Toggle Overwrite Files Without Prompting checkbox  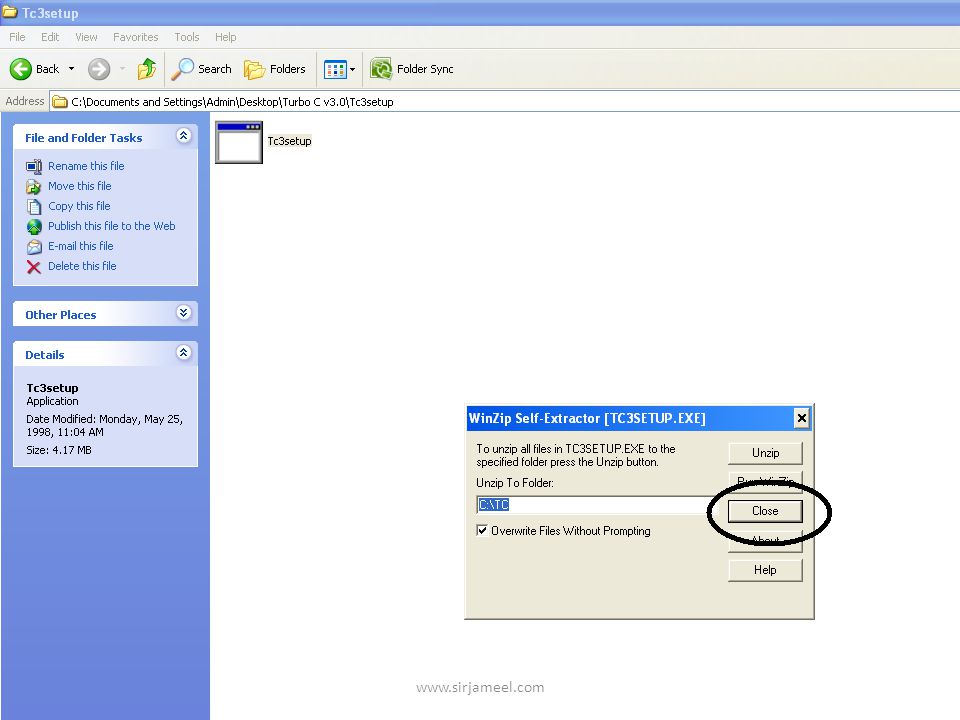pyautogui.click(x=482, y=530)
